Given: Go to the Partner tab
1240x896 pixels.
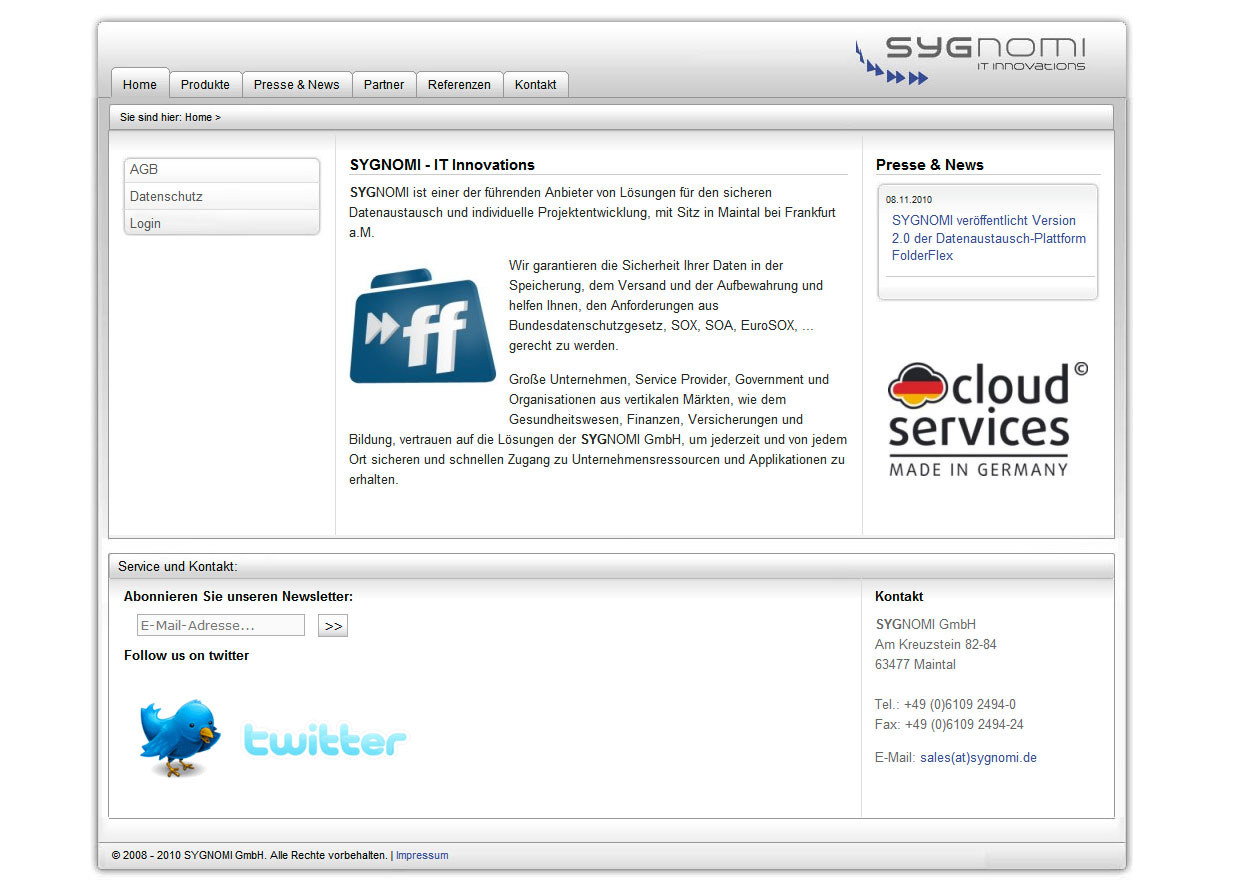Looking at the screenshot, I should click(384, 85).
